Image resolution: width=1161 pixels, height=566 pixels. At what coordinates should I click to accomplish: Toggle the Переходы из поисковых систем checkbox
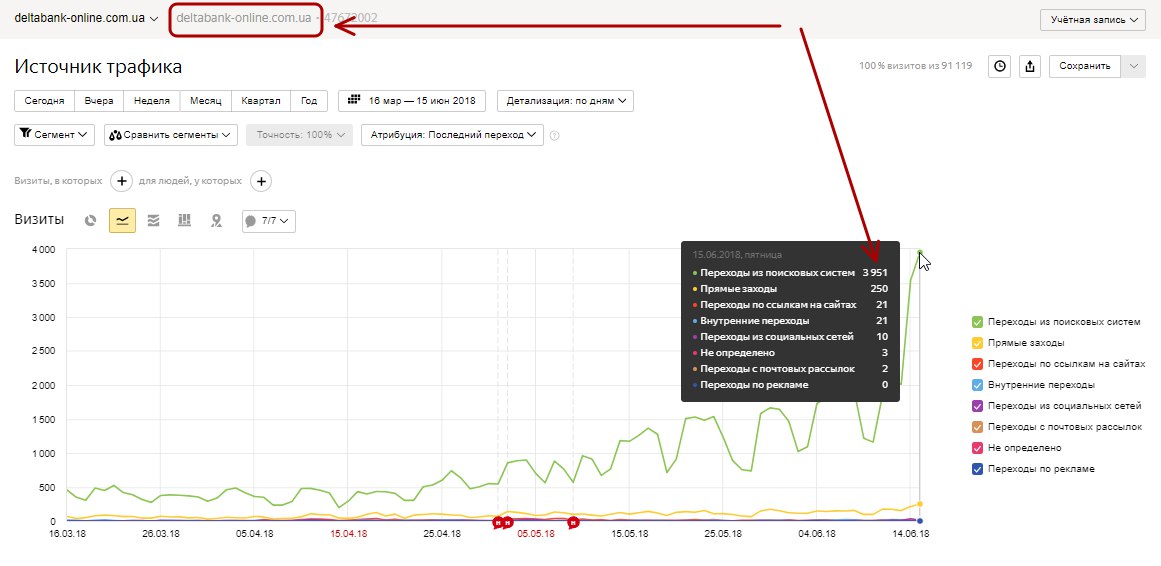click(x=977, y=322)
